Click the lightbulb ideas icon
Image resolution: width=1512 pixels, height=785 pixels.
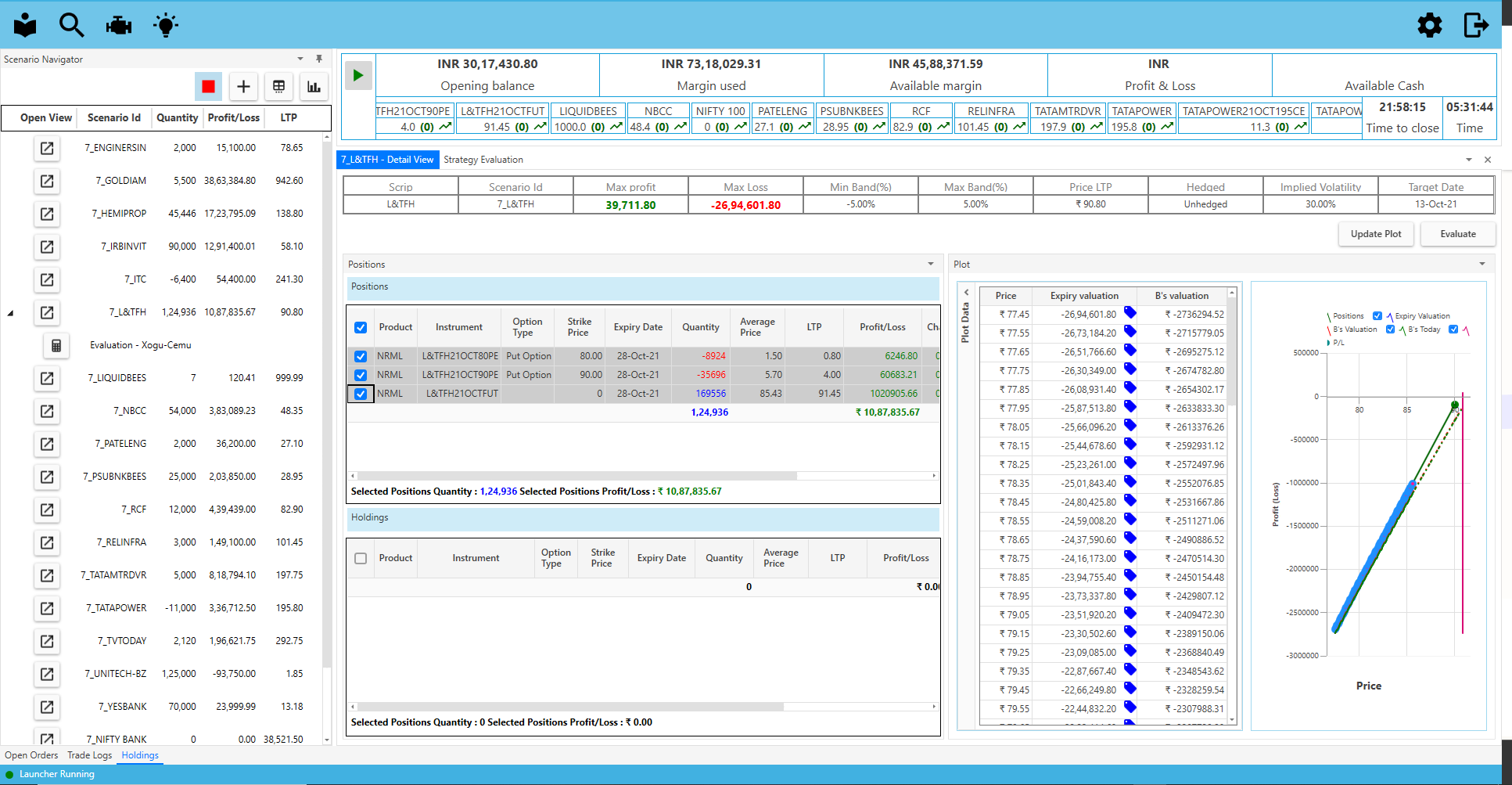[x=166, y=25]
